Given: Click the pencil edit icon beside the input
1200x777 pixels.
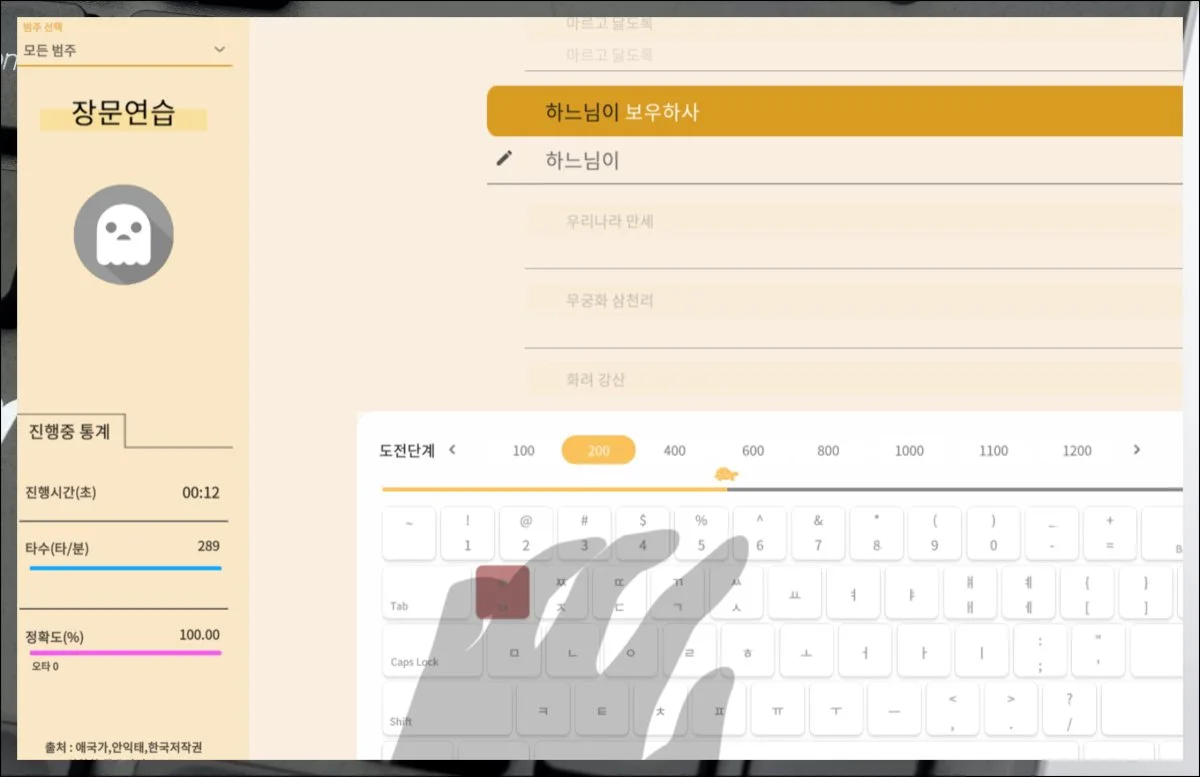Looking at the screenshot, I should click(x=506, y=157).
